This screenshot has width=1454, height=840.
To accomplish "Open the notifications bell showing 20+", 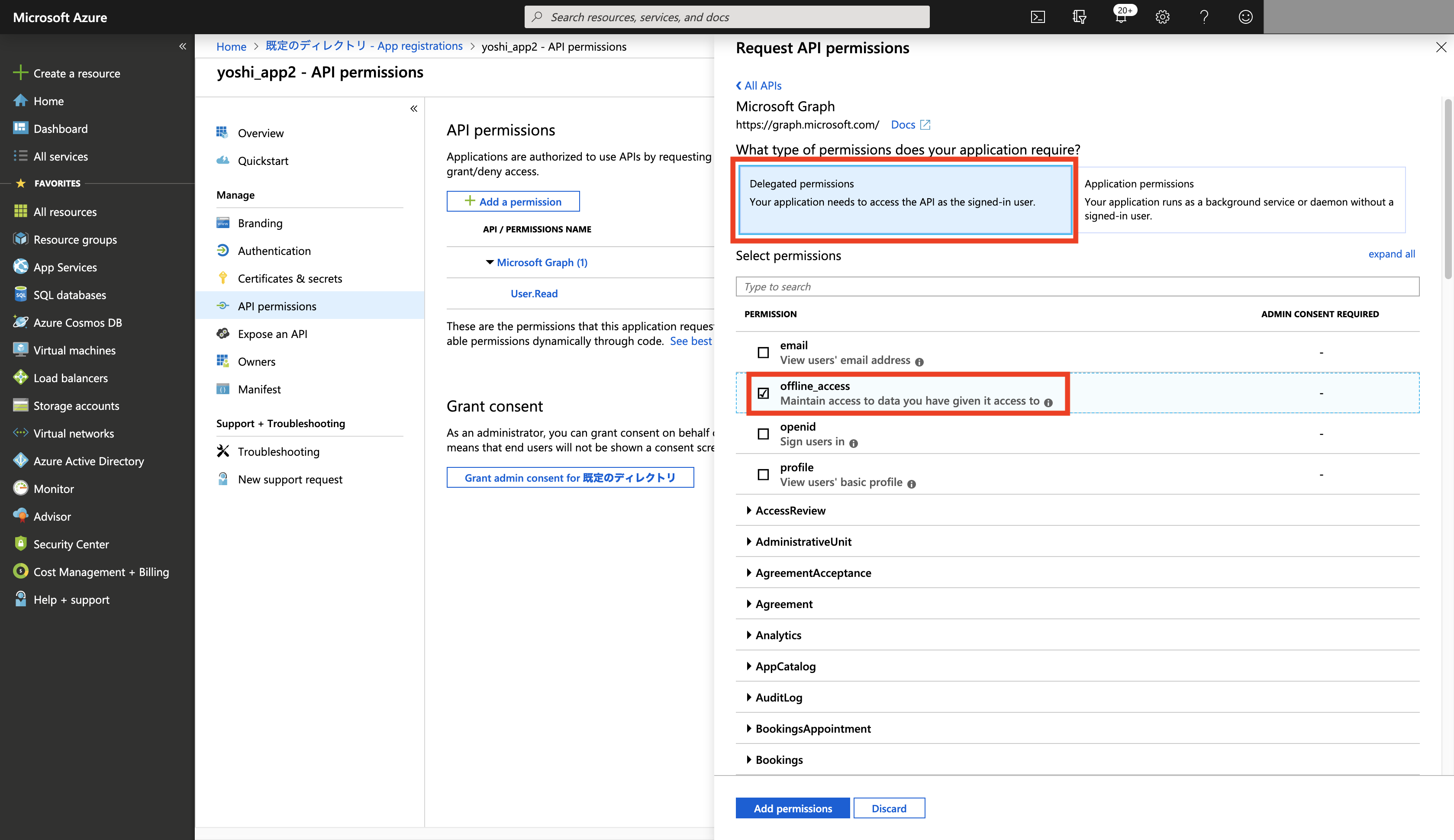I will 1121,17.
